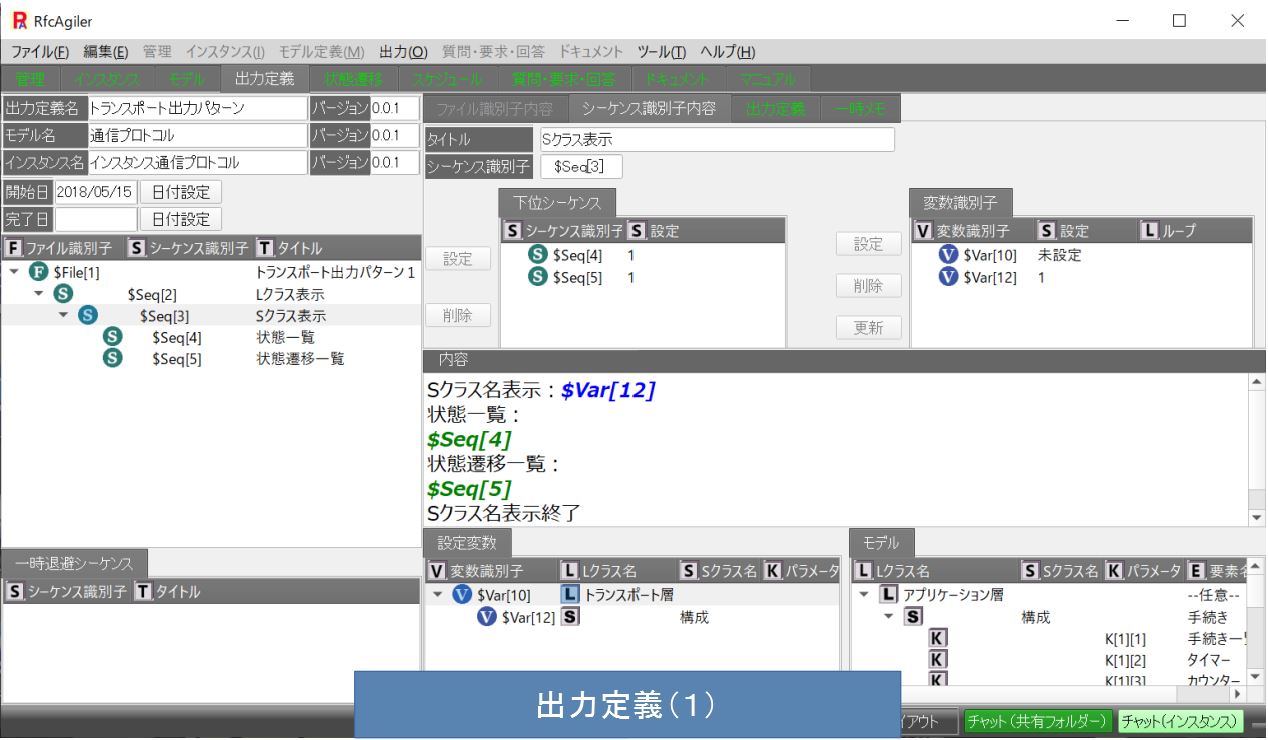Screen dimensions: 1268x740
Task: Open the 一時メモ tab
Action: pyautogui.click(x=859, y=109)
